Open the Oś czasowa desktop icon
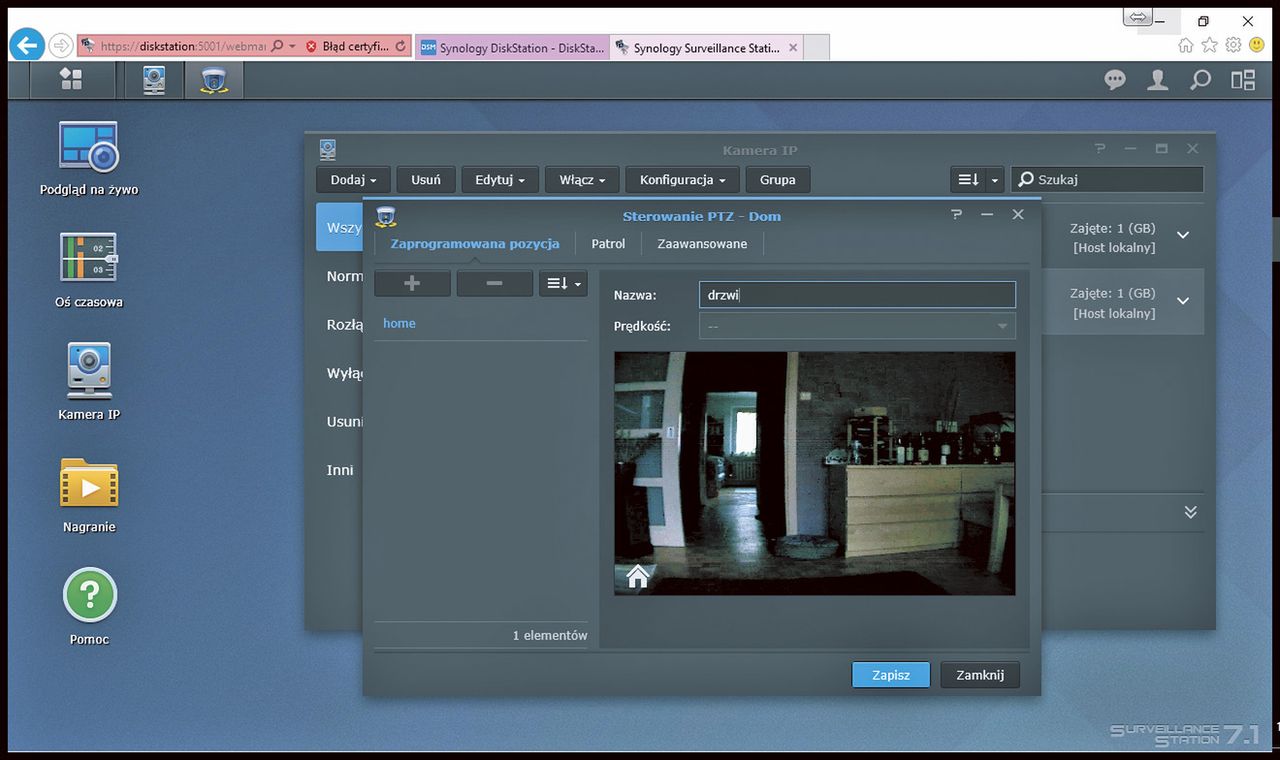Screen dimensions: 1280x760 89,270
